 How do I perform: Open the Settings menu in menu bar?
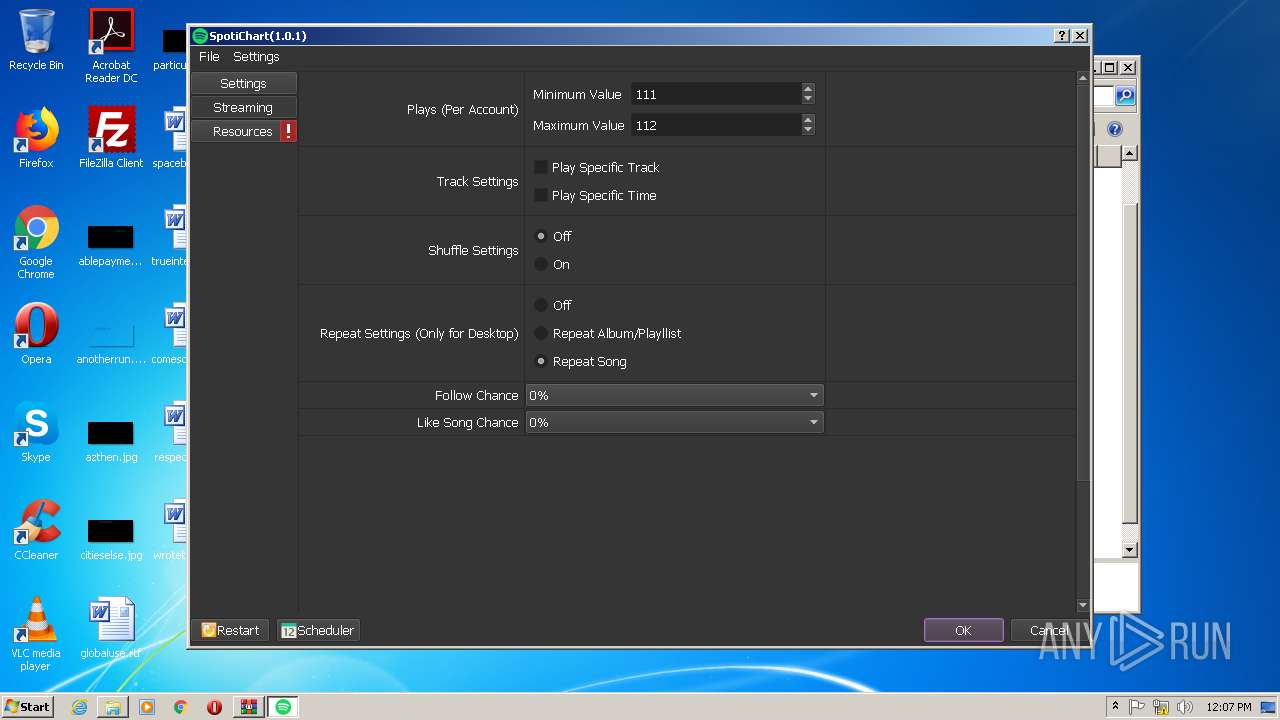(x=256, y=57)
